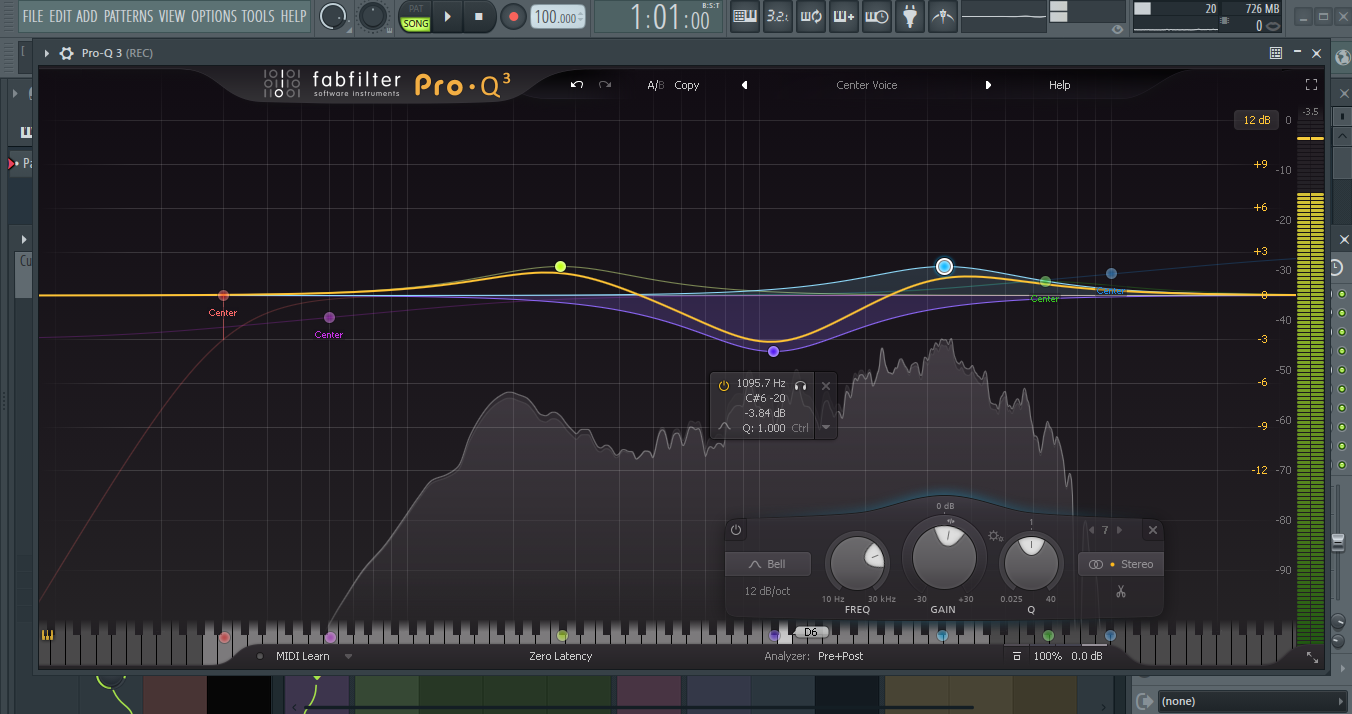1352x714 pixels.
Task: Click the Copy button next to A/B
Action: tap(687, 85)
